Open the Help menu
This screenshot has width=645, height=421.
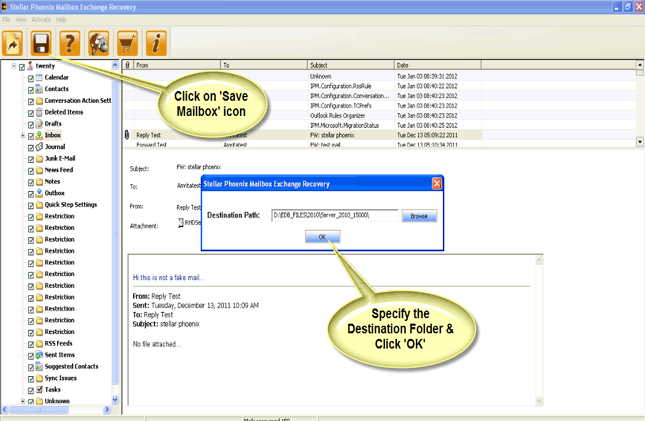click(61, 20)
